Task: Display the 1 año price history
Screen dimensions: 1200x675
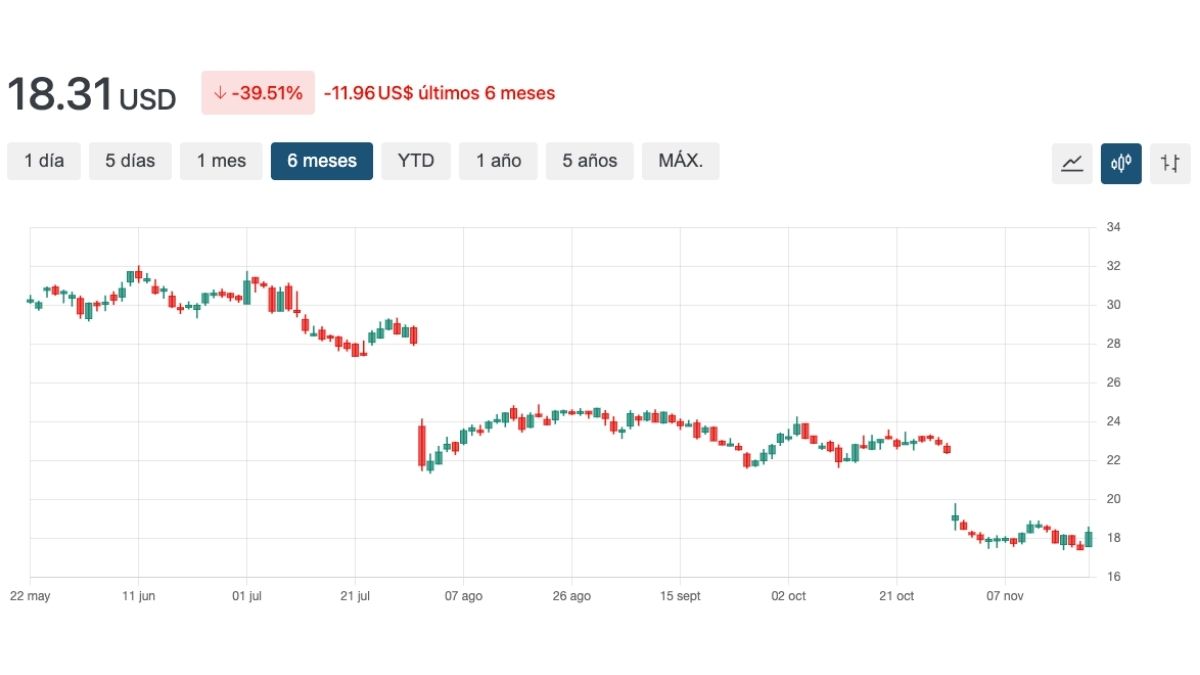Action: (498, 161)
